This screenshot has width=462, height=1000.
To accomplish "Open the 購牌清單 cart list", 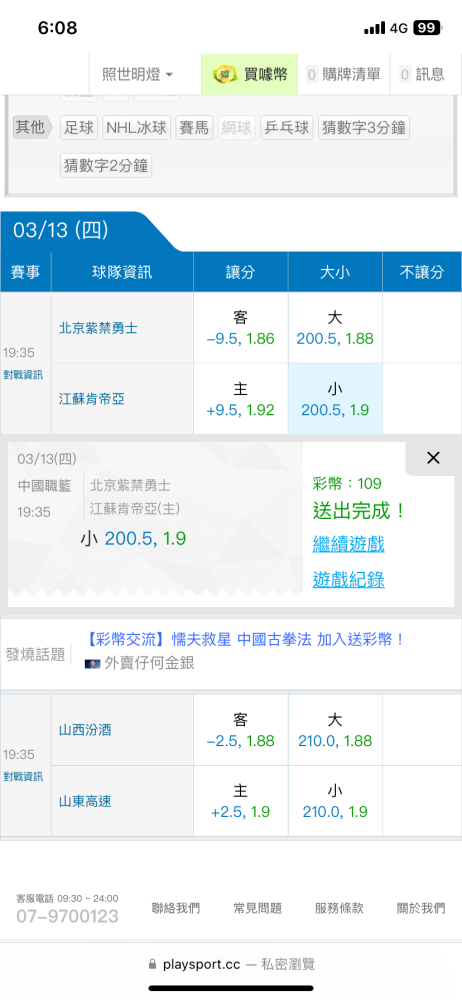I will coord(343,75).
